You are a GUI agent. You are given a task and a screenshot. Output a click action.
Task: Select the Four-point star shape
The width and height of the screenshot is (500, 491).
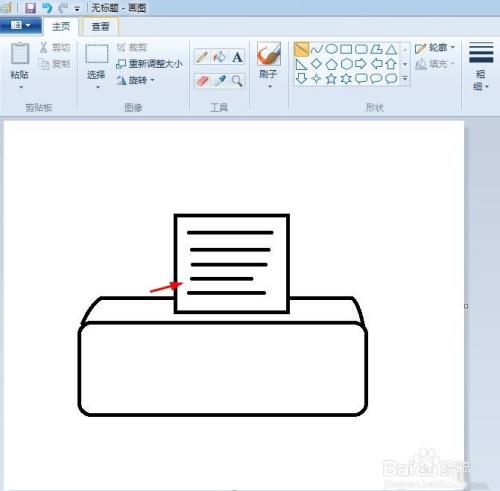pyautogui.click(x=316, y=79)
